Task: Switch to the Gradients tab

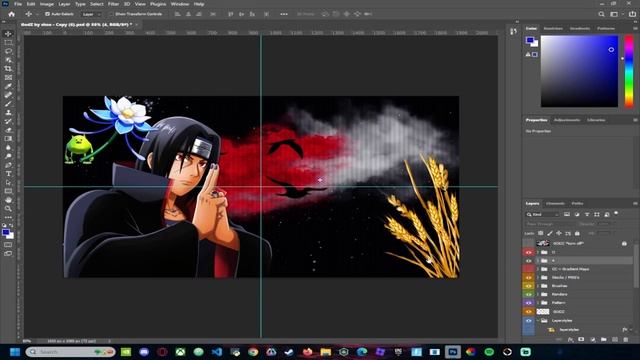Action: [x=580, y=29]
